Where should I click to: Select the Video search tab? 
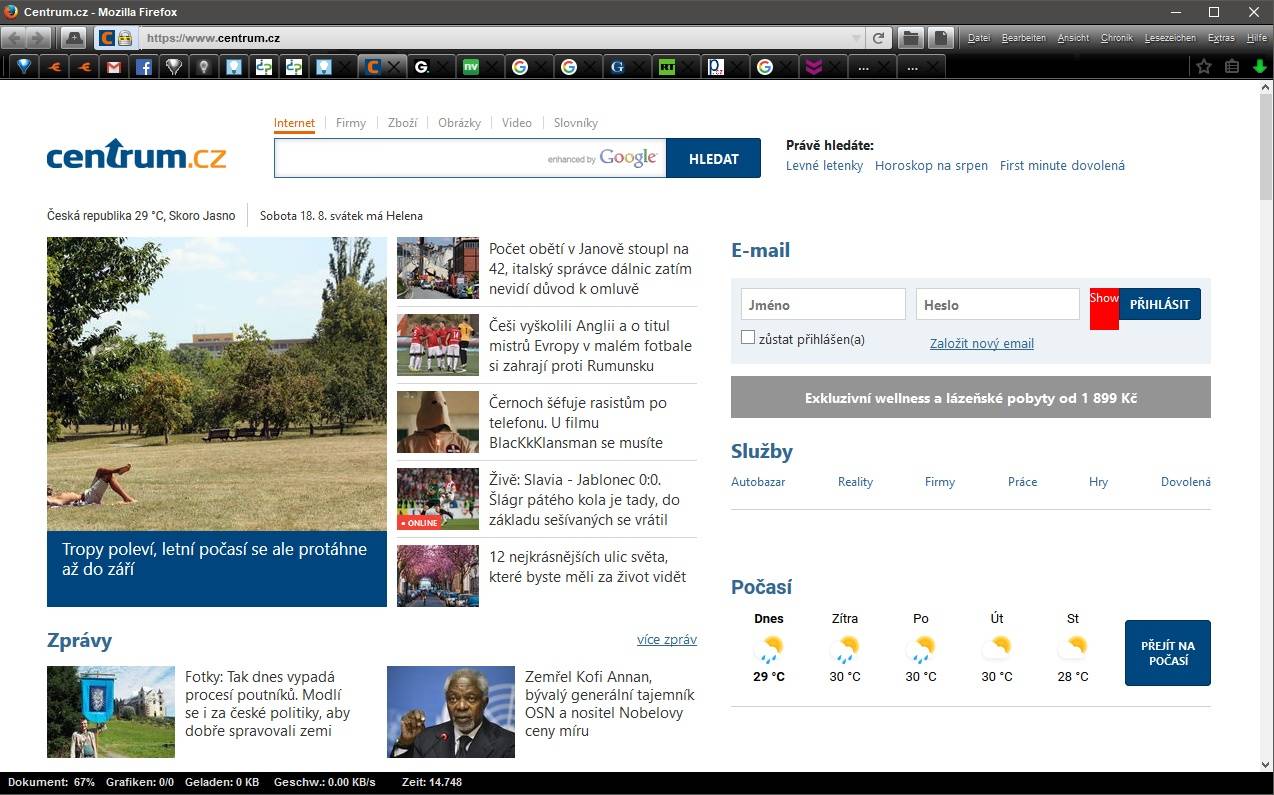click(517, 123)
